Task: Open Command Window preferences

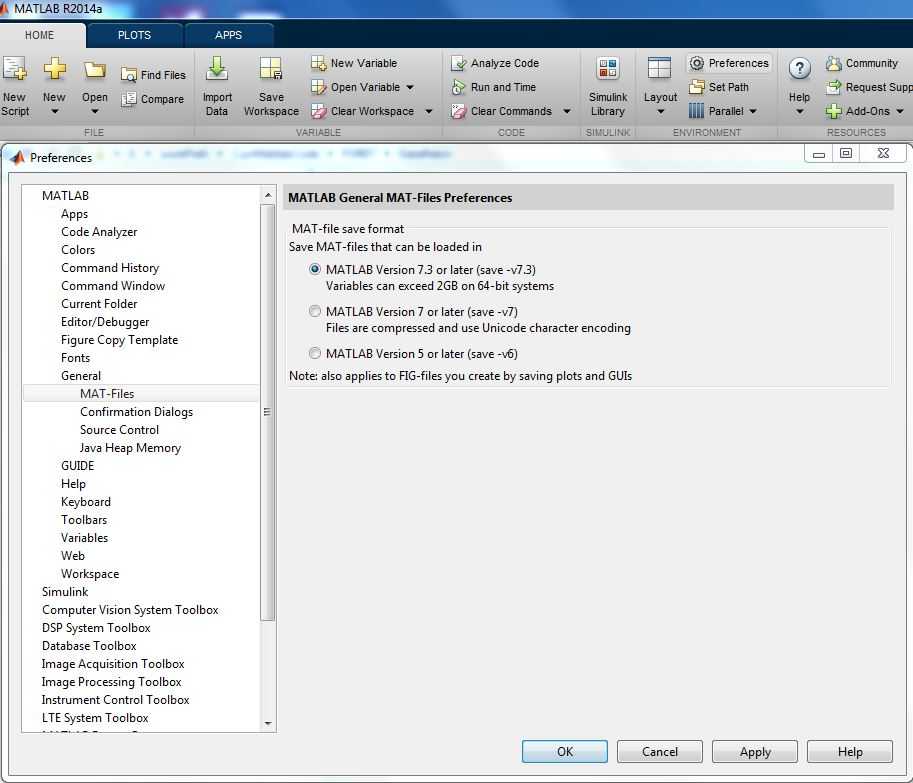Action: point(113,286)
